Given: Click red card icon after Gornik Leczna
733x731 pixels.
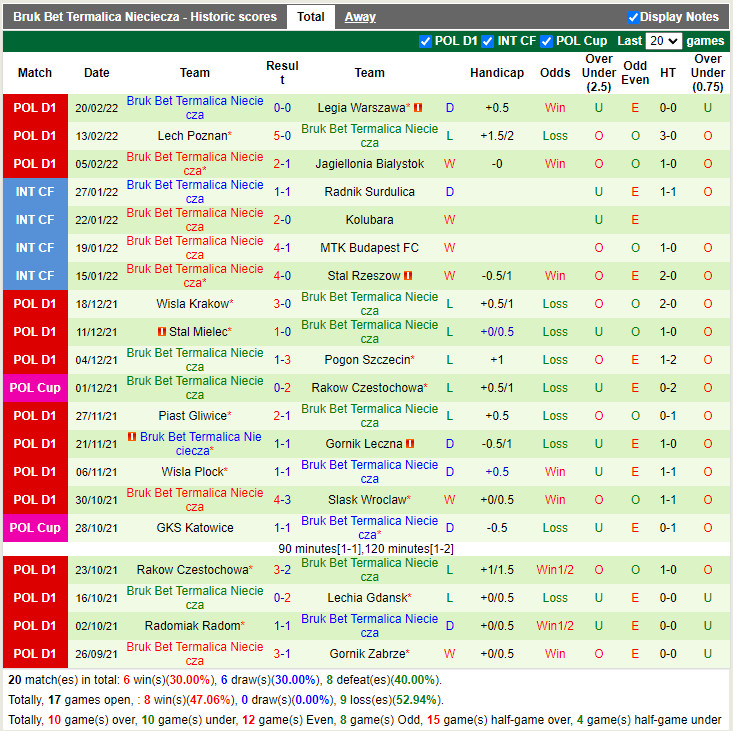Looking at the screenshot, I should pos(410,444).
